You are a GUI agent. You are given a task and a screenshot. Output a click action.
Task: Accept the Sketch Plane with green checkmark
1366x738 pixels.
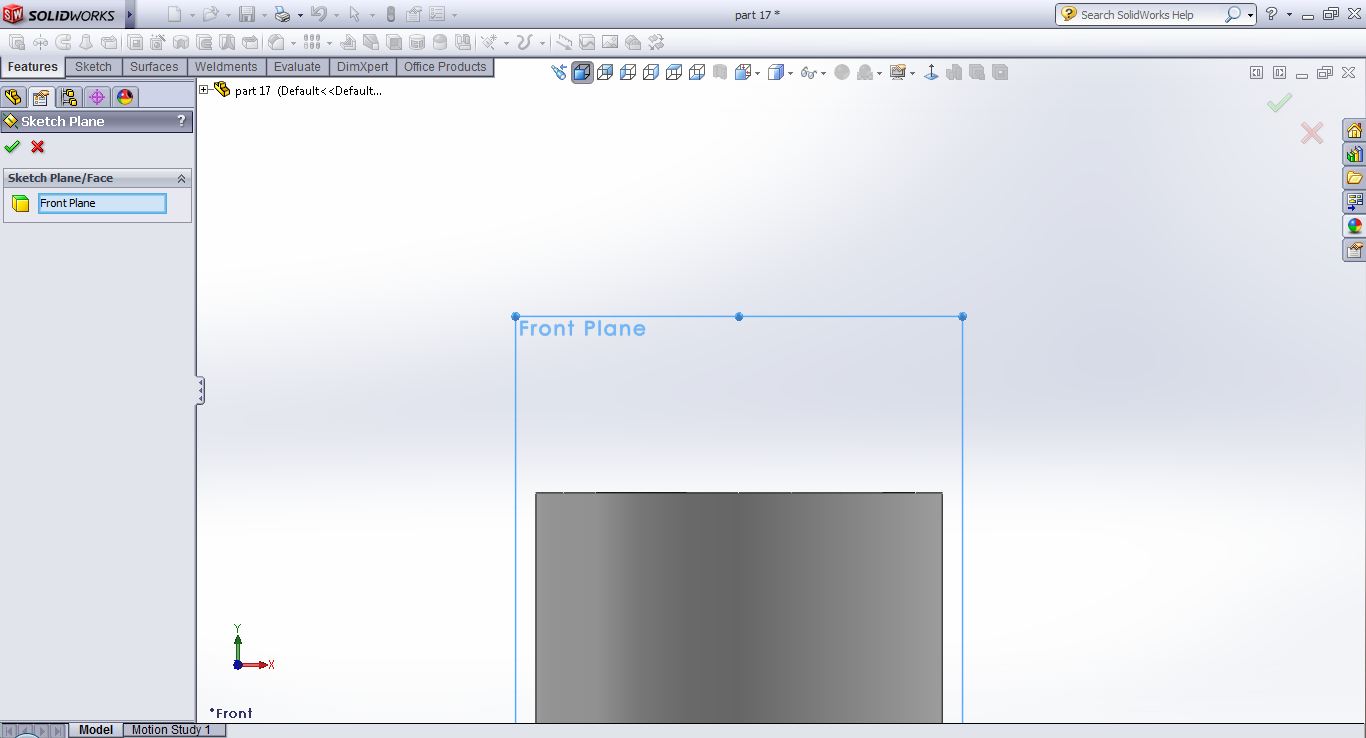click(x=12, y=147)
